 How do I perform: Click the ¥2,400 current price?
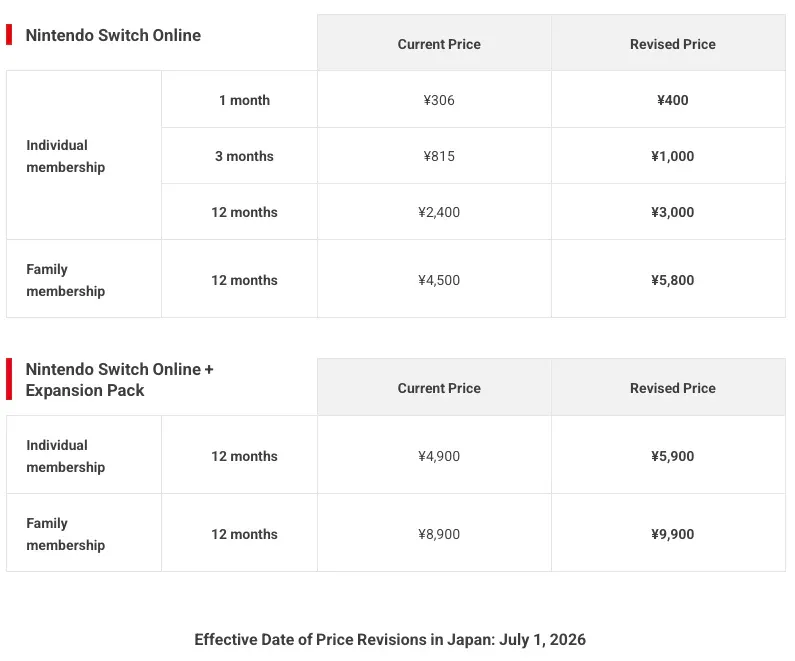coord(439,212)
